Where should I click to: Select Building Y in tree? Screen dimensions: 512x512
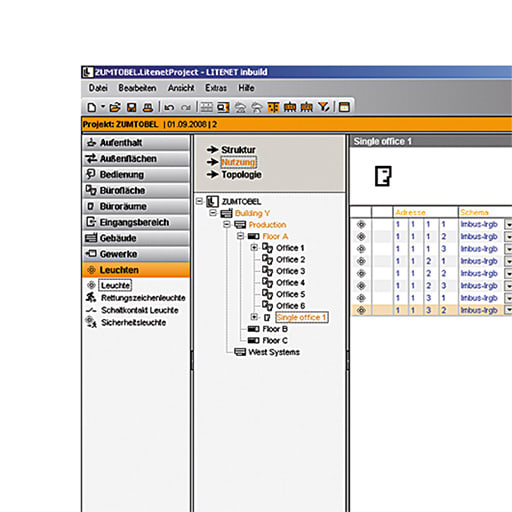(252, 213)
